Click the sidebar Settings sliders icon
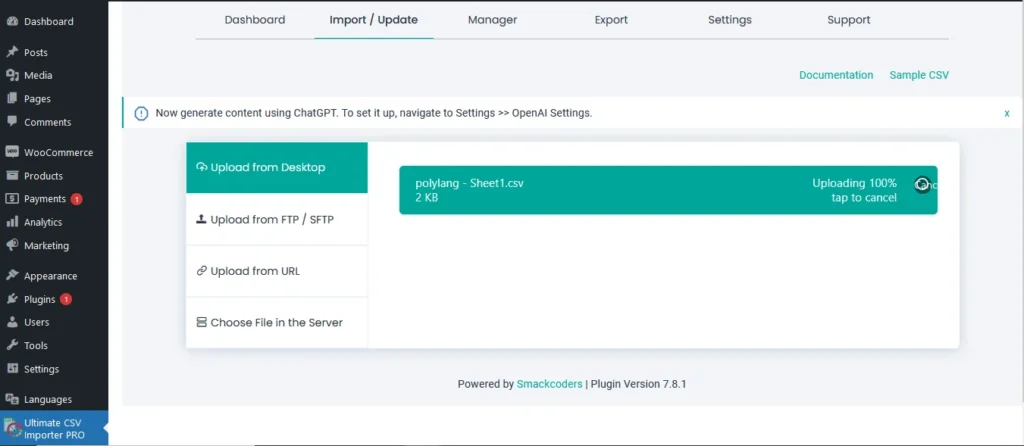This screenshot has height=446, width=1024. click(x=12, y=369)
